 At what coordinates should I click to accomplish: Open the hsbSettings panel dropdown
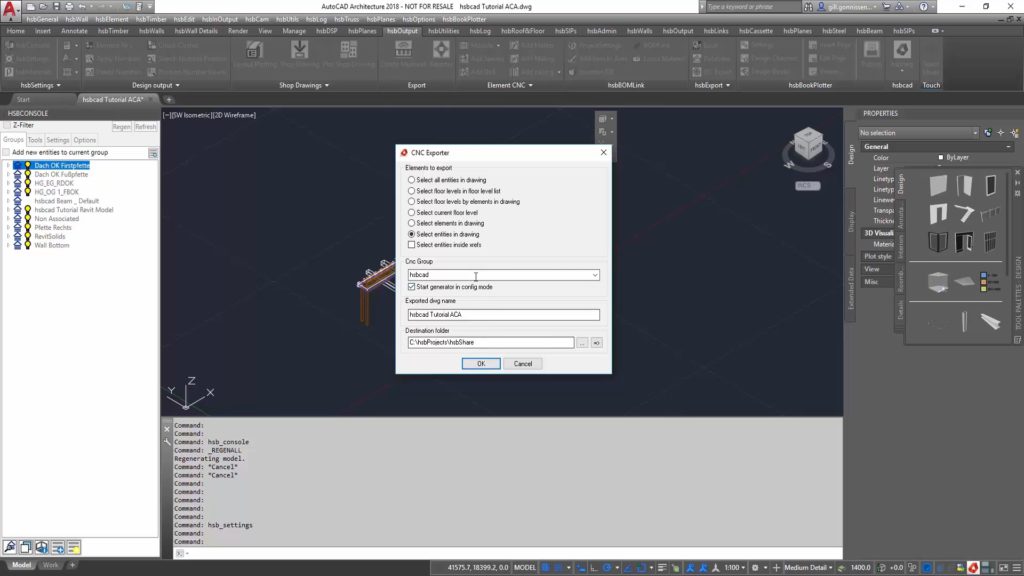(40, 85)
